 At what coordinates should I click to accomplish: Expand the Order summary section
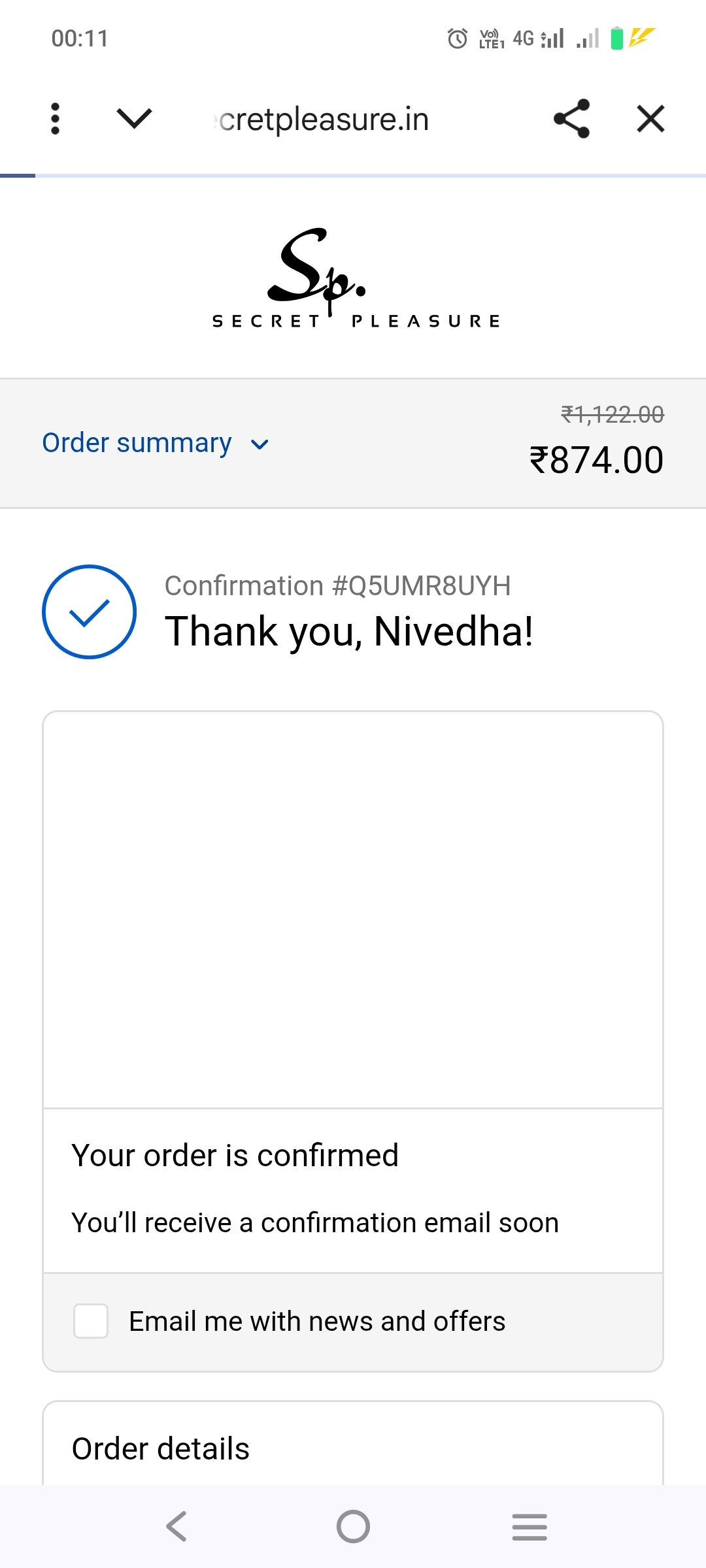(x=137, y=443)
